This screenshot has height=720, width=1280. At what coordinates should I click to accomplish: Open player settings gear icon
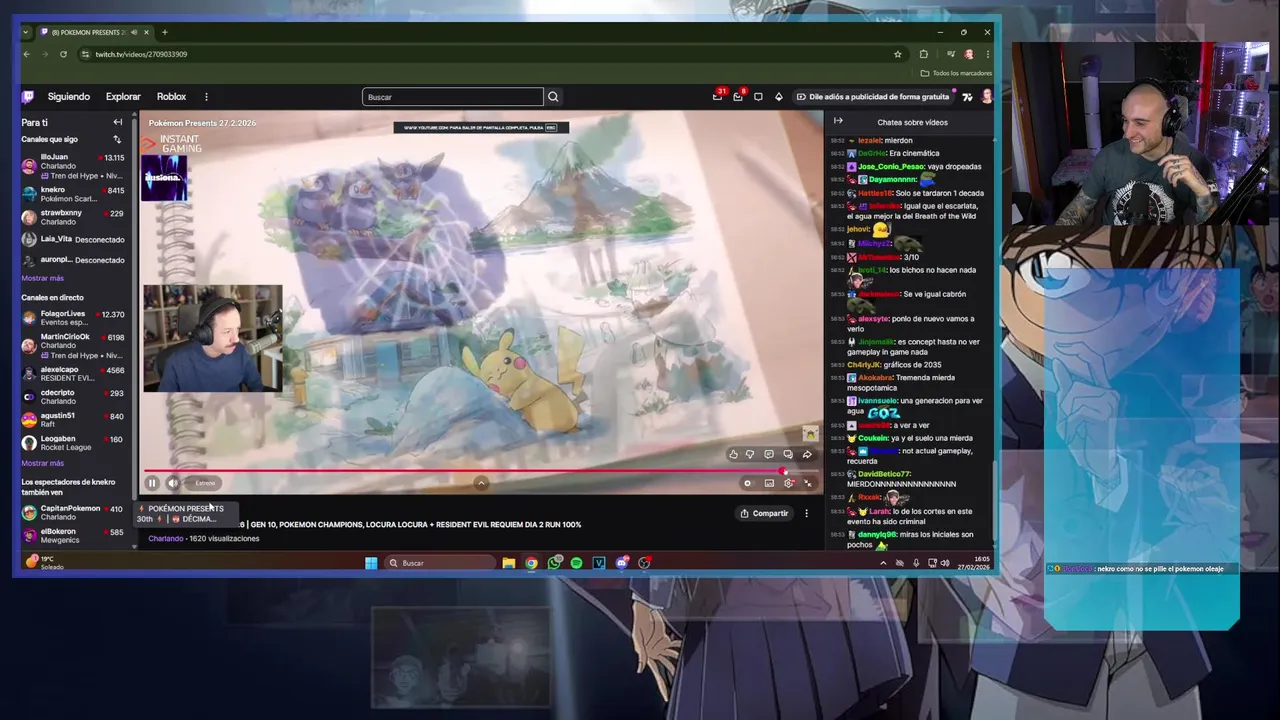(x=789, y=483)
